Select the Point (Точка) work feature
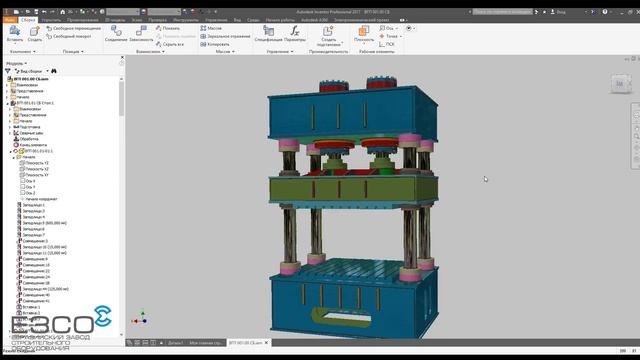This screenshot has width=640, height=360. 388,36
